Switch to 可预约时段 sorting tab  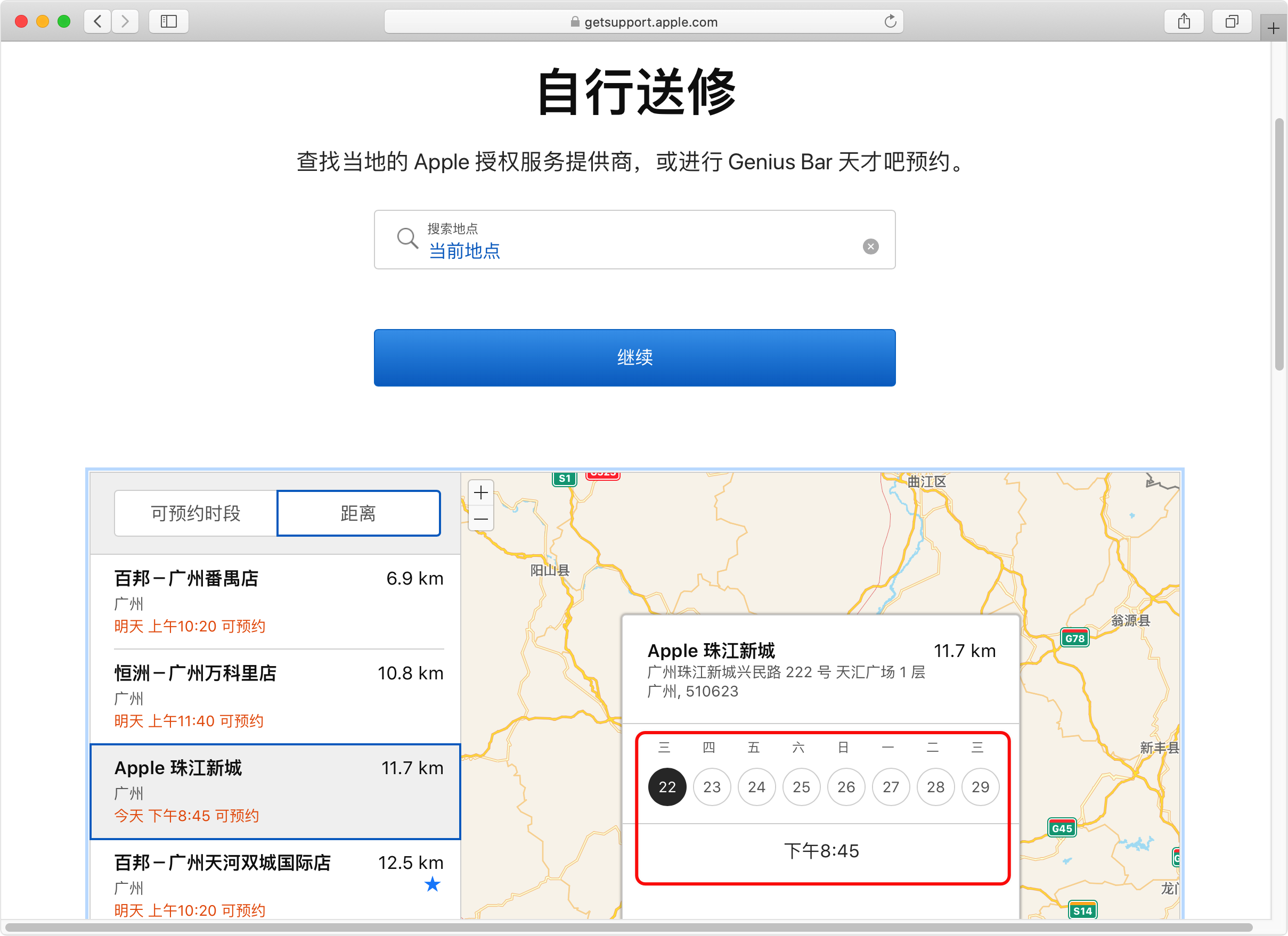(195, 513)
